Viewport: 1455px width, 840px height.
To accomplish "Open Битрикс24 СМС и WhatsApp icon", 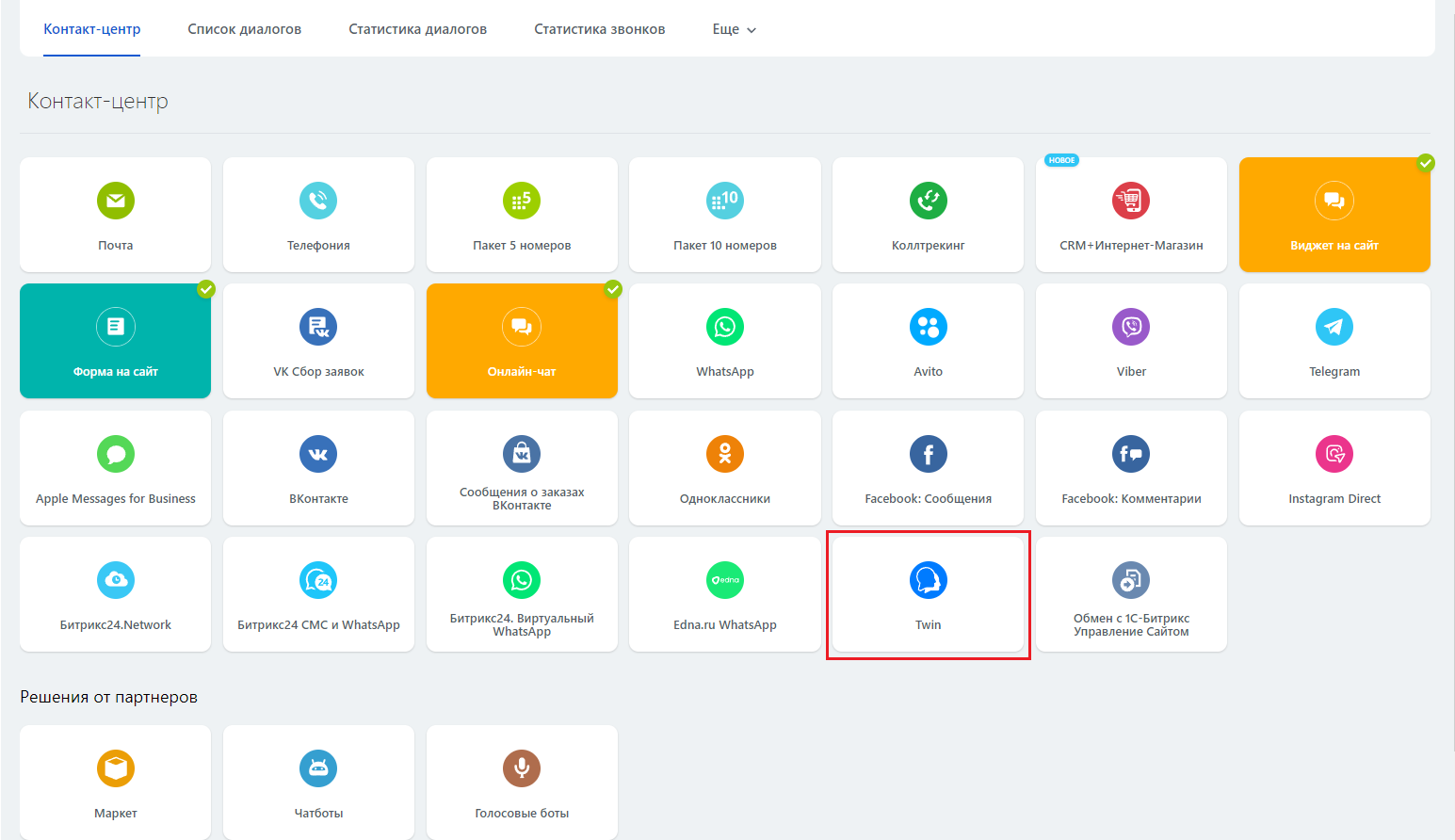I will (x=318, y=580).
